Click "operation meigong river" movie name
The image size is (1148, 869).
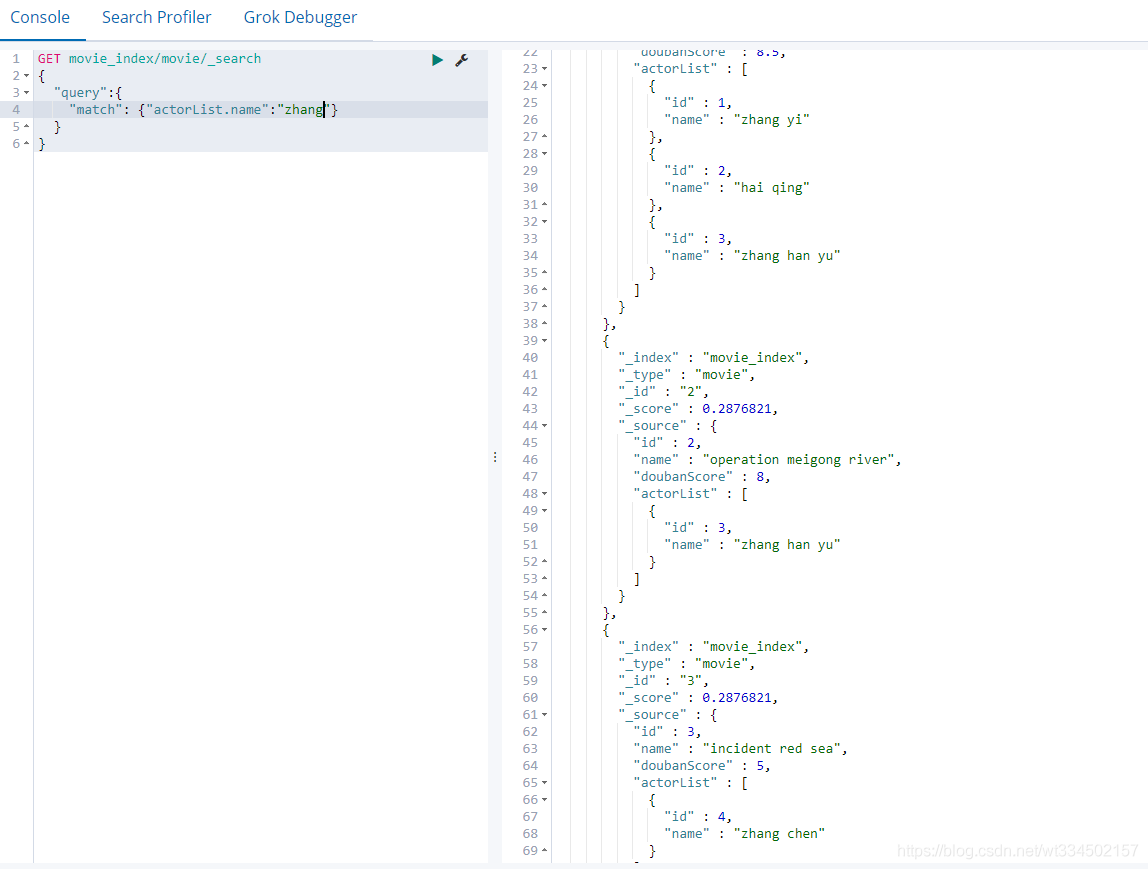799,460
